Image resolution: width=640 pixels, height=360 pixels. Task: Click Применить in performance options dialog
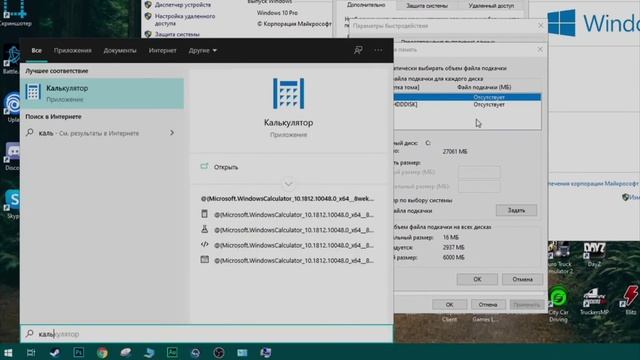[x=527, y=304]
